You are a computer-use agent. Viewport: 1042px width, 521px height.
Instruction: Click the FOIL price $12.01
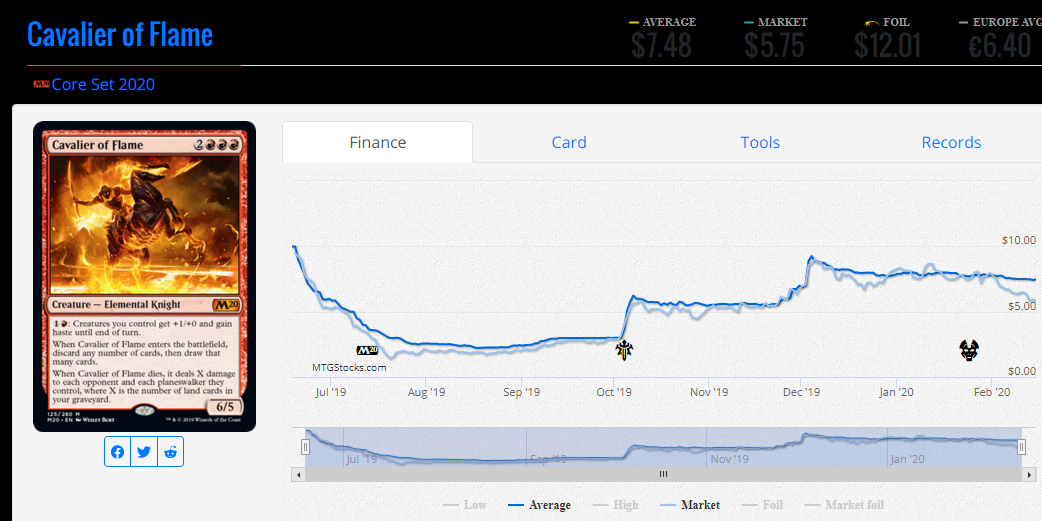888,45
